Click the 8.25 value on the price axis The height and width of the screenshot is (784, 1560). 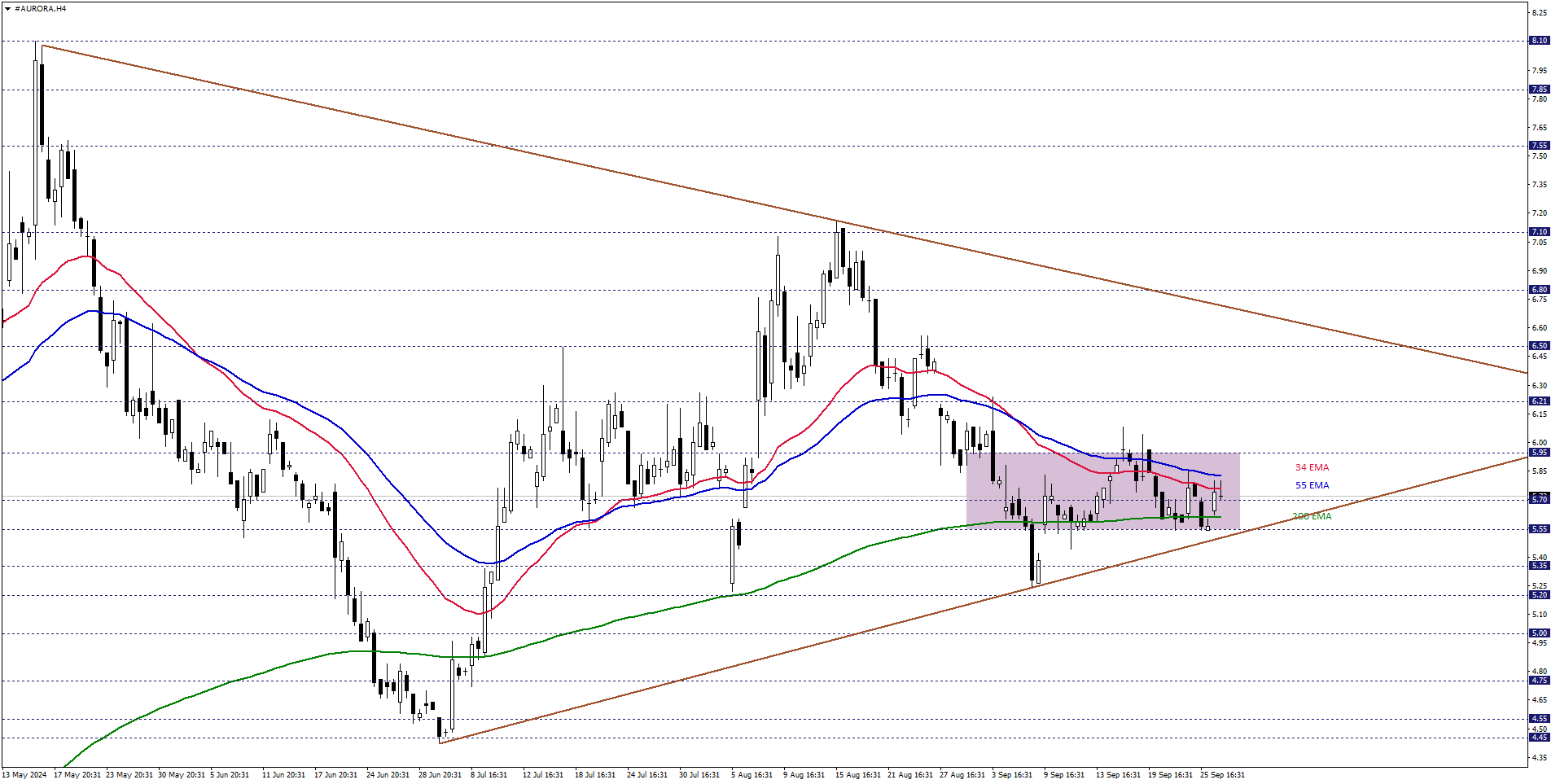1539,13
